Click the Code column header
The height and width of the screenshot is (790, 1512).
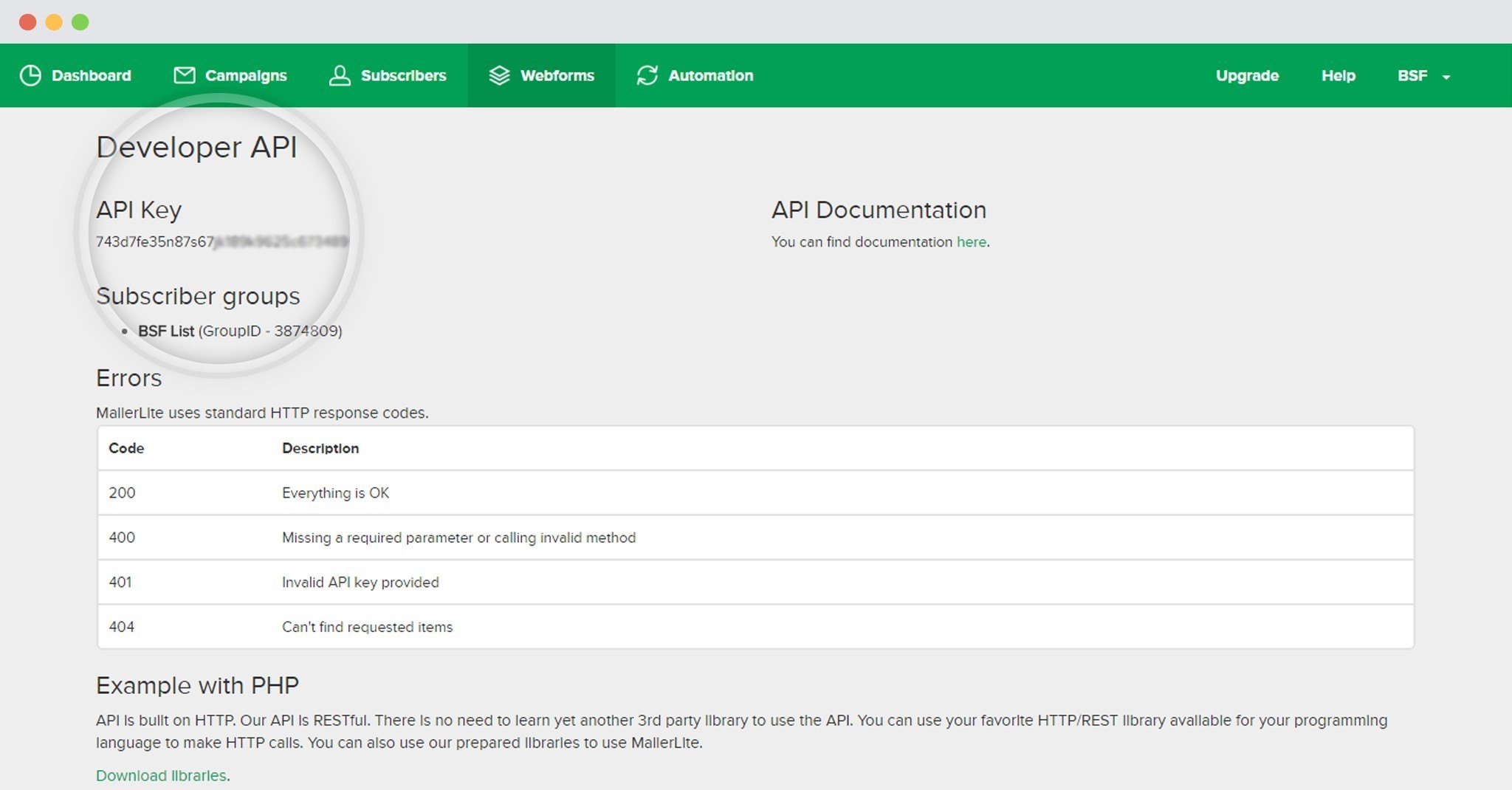(126, 448)
